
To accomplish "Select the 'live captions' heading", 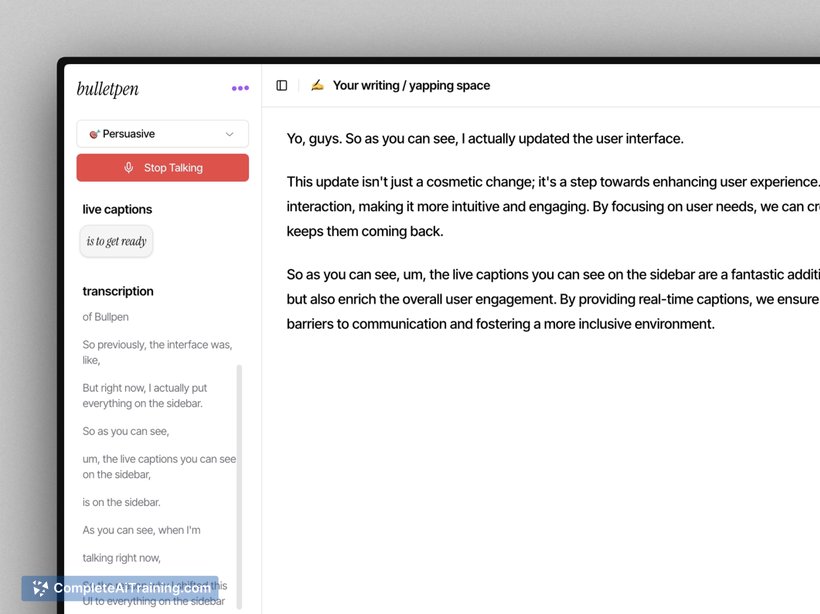I will (x=117, y=209).
